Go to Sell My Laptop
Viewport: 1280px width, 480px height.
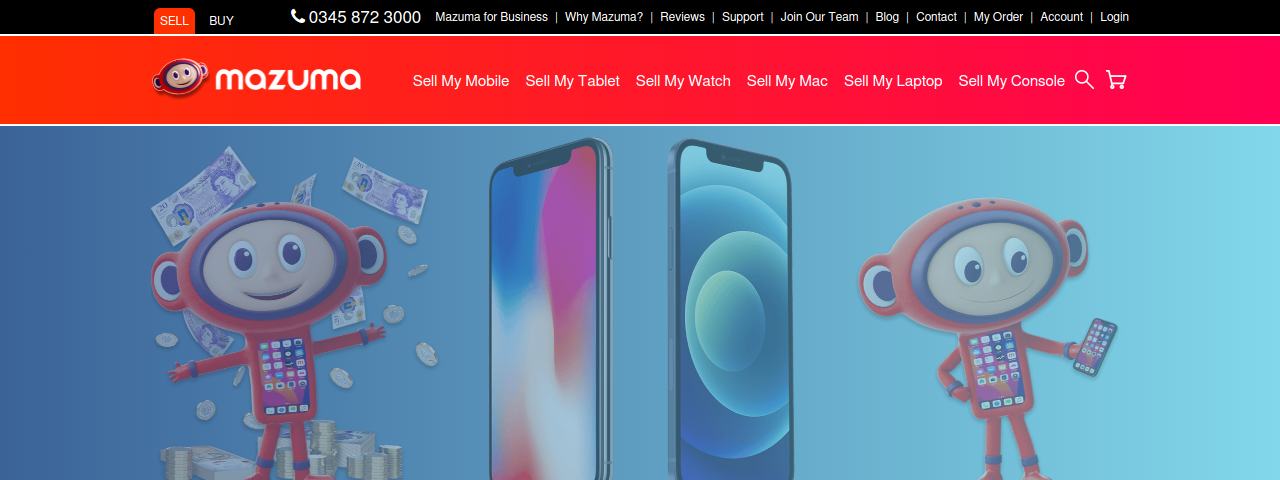pos(893,81)
